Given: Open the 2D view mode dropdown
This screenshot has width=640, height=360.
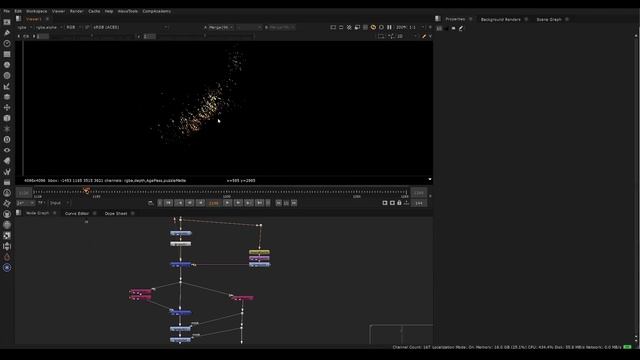Looking at the screenshot, I should pyautogui.click(x=407, y=36).
